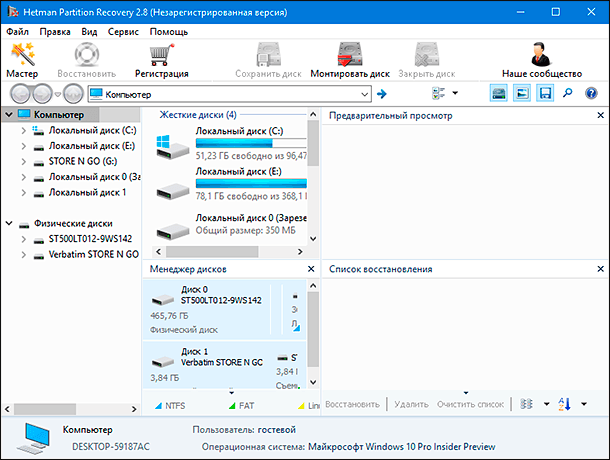Open Регистрация shopping cart icon
This screenshot has width=610, height=460.
pos(161,55)
